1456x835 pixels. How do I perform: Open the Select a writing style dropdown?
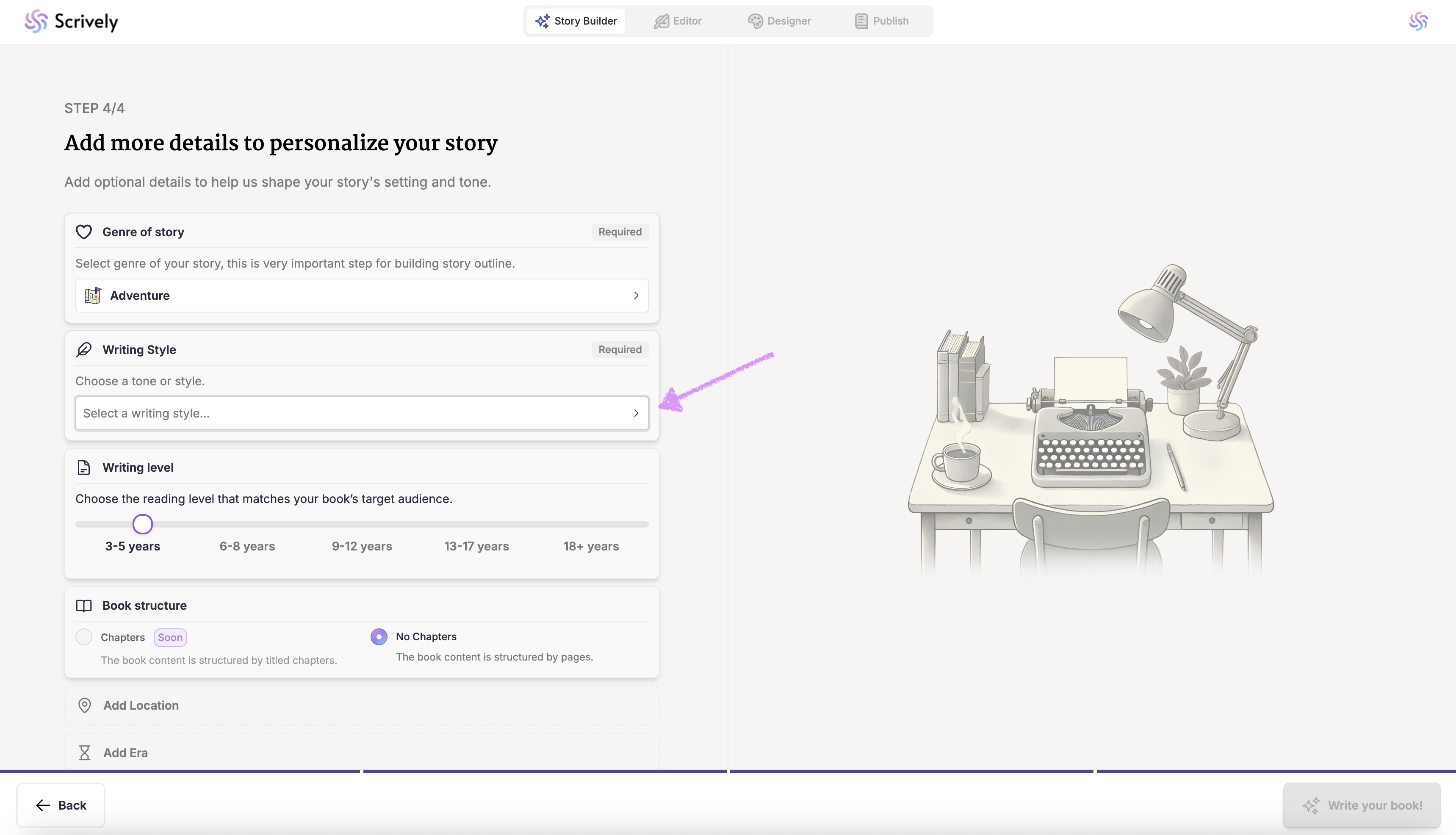(x=362, y=413)
